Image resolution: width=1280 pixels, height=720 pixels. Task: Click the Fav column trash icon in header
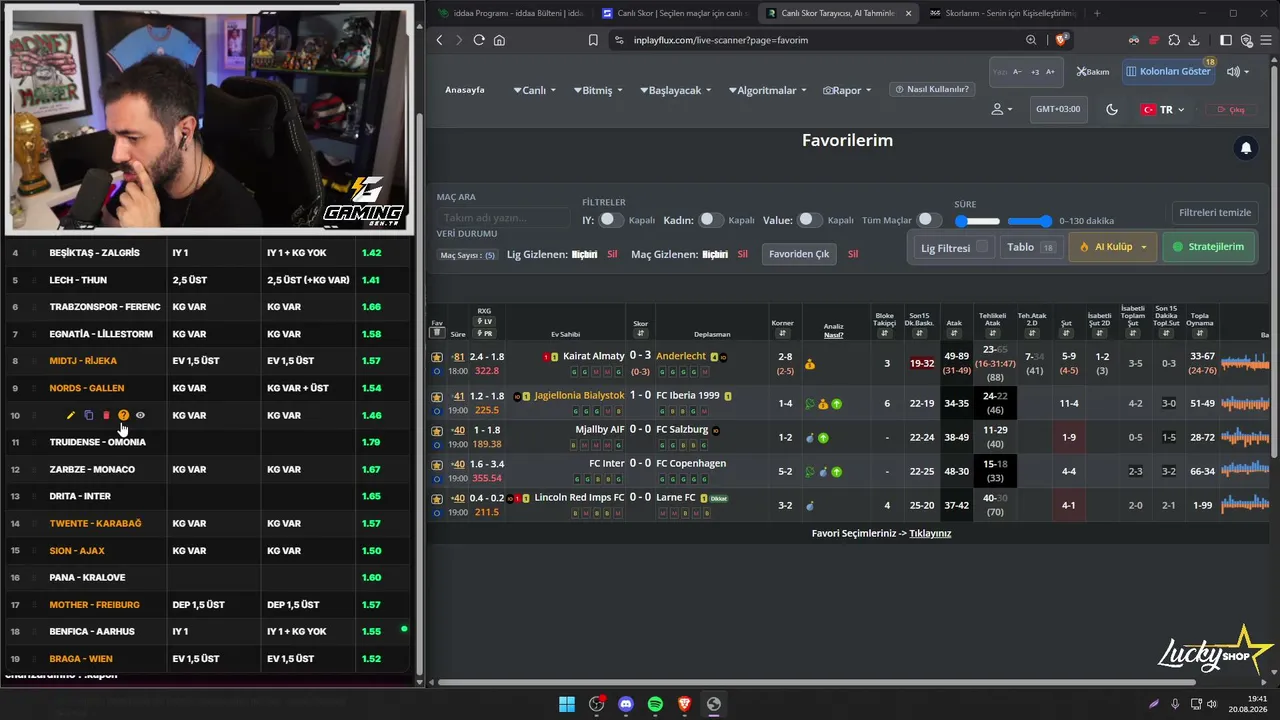pyautogui.click(x=437, y=333)
